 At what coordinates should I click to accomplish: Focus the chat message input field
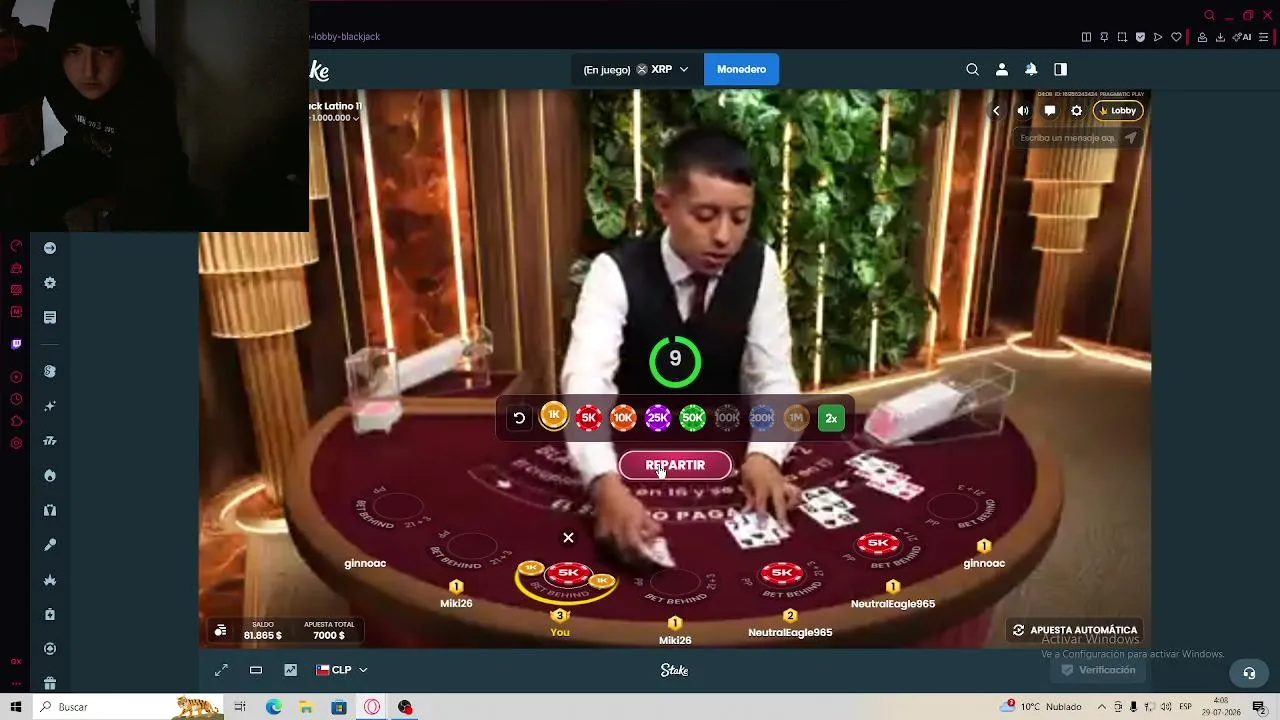tap(1067, 138)
